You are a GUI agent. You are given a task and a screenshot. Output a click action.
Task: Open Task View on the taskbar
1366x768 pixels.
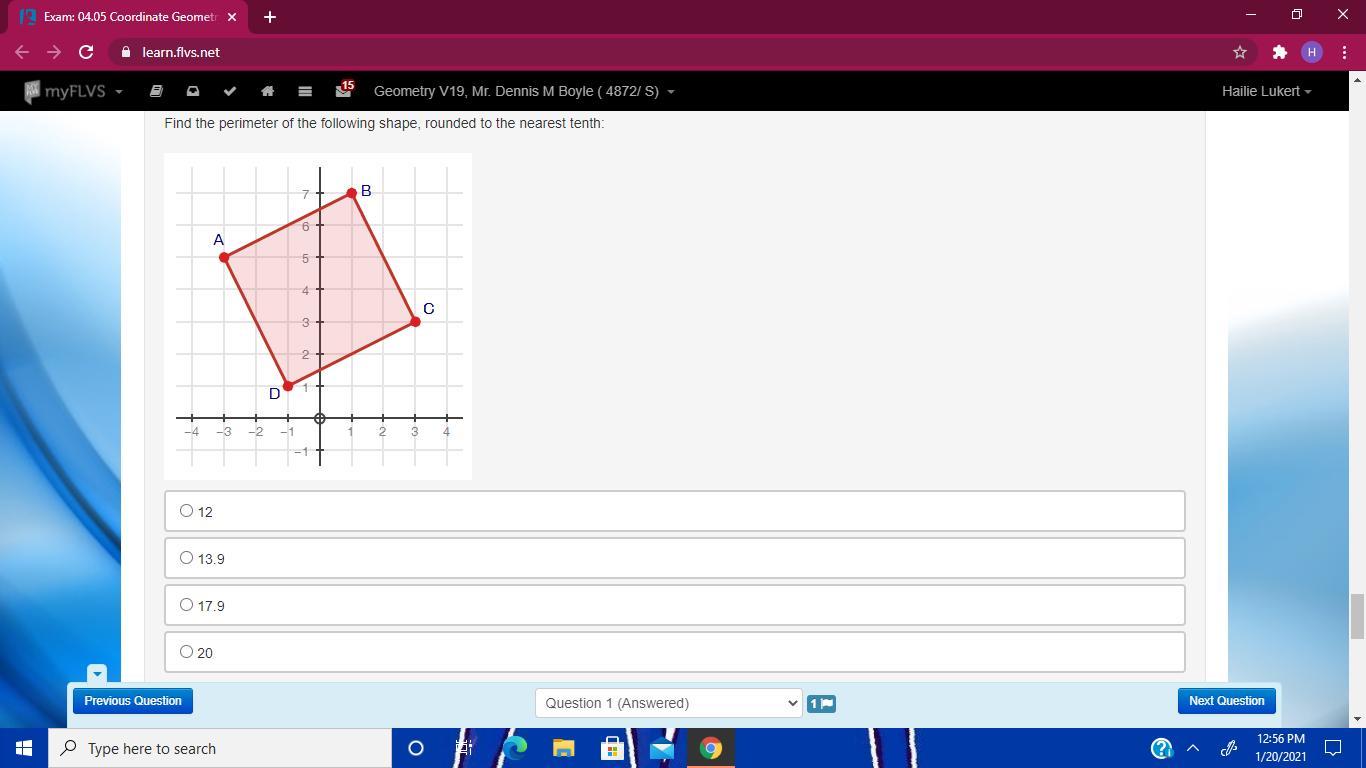464,748
